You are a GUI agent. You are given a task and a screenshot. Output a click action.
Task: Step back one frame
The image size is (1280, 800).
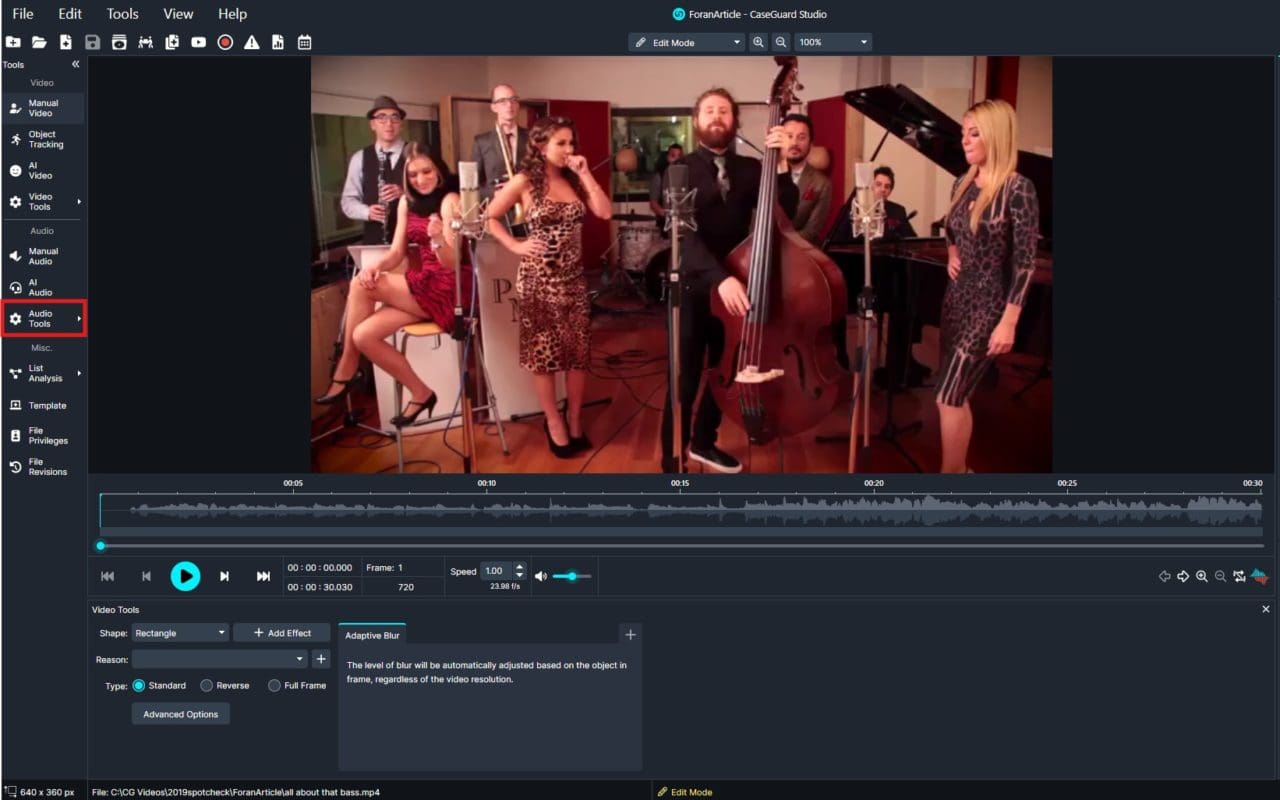click(x=146, y=576)
